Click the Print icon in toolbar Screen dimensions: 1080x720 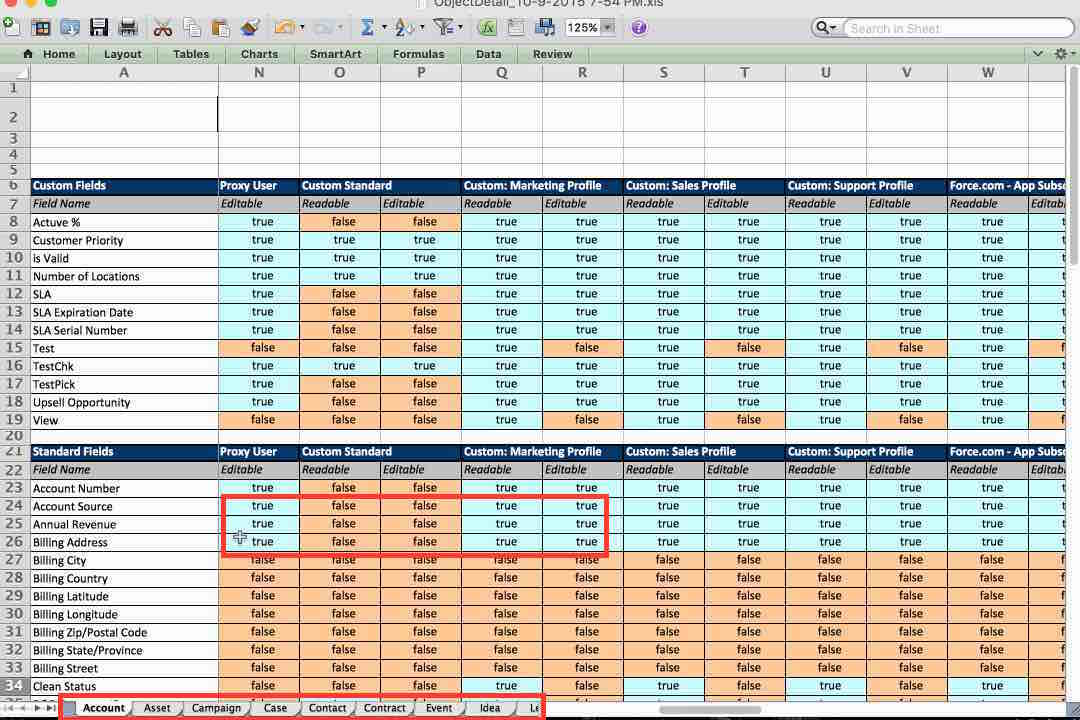(x=128, y=28)
